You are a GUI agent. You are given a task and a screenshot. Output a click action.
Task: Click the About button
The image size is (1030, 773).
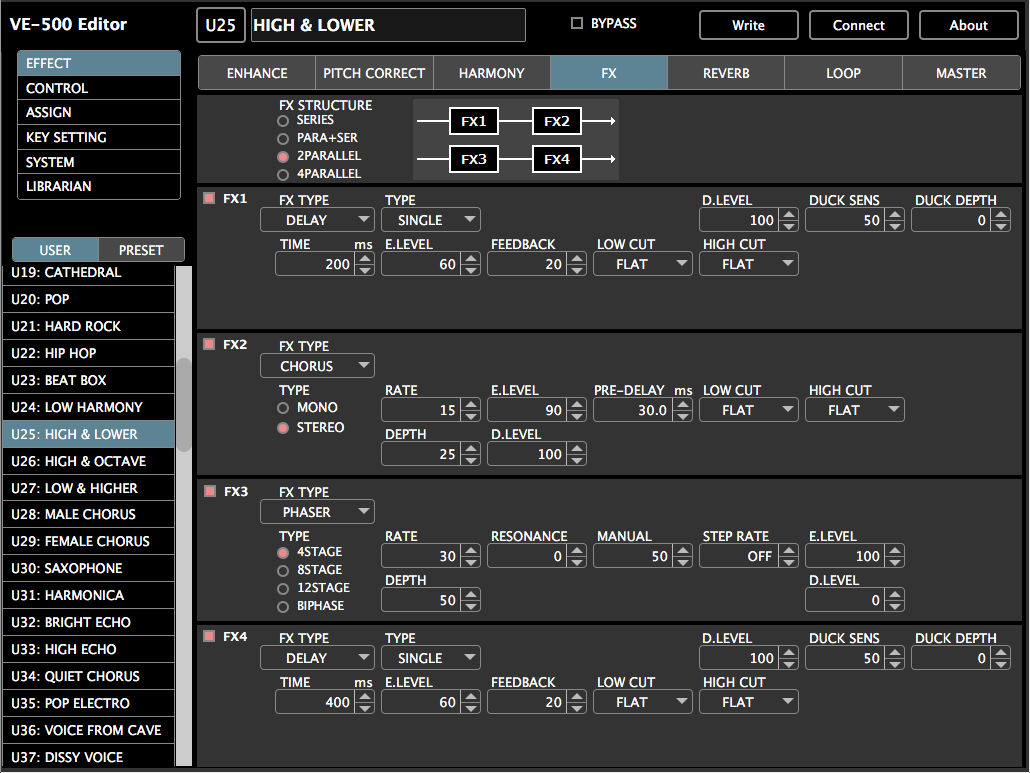coord(968,25)
